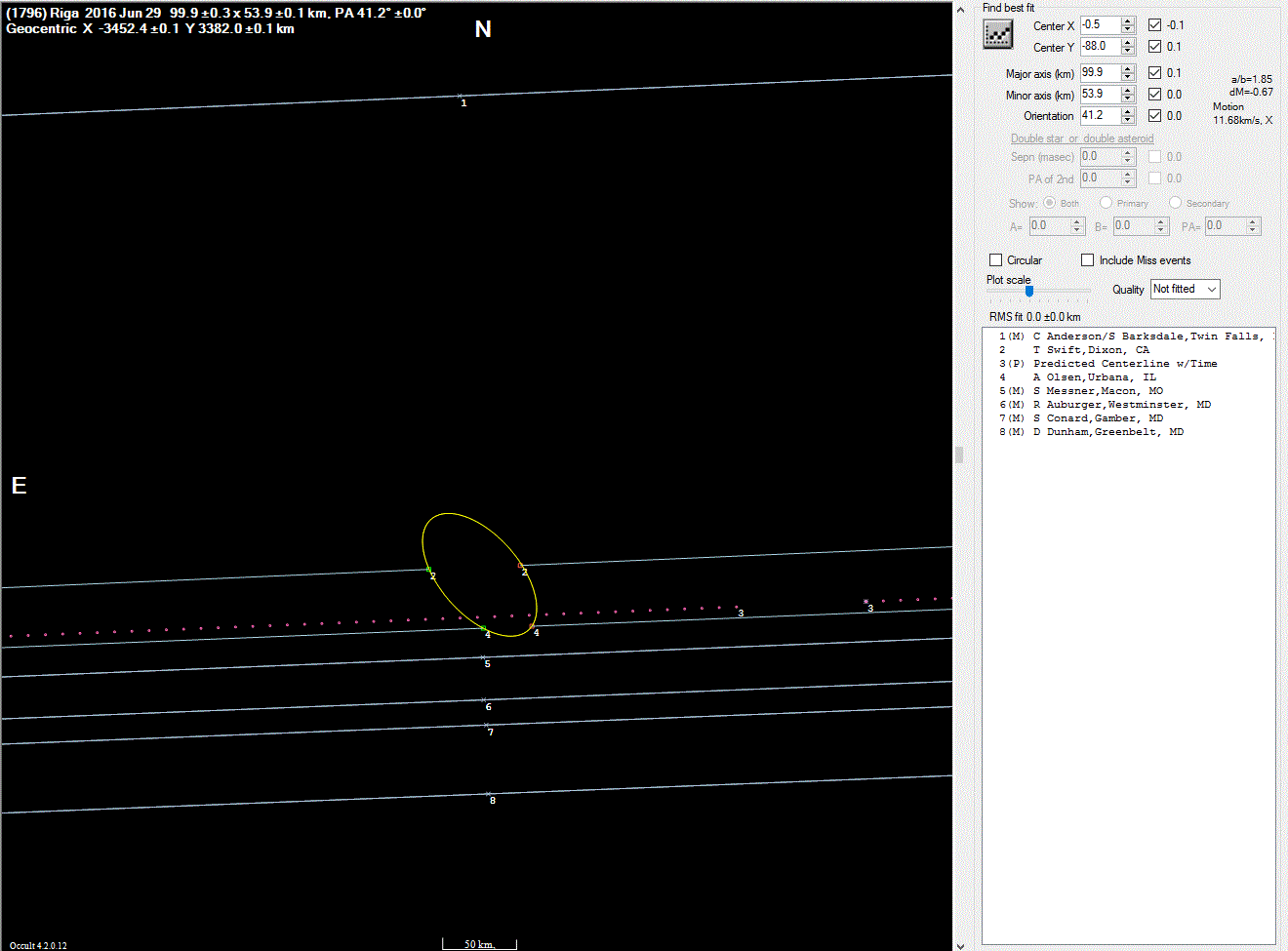Click chord 7 marker on the plot
The height and width of the screenshot is (951, 1288).
[486, 727]
